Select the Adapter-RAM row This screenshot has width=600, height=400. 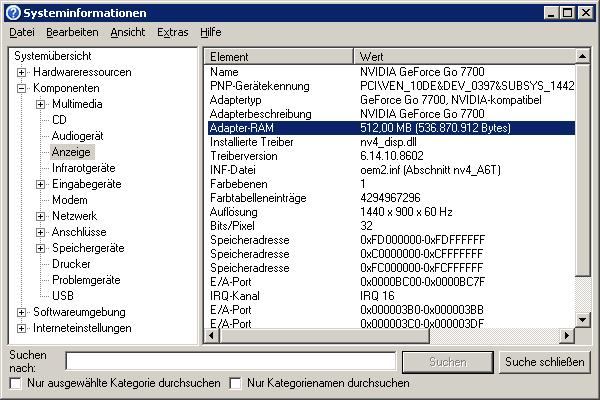coord(391,128)
